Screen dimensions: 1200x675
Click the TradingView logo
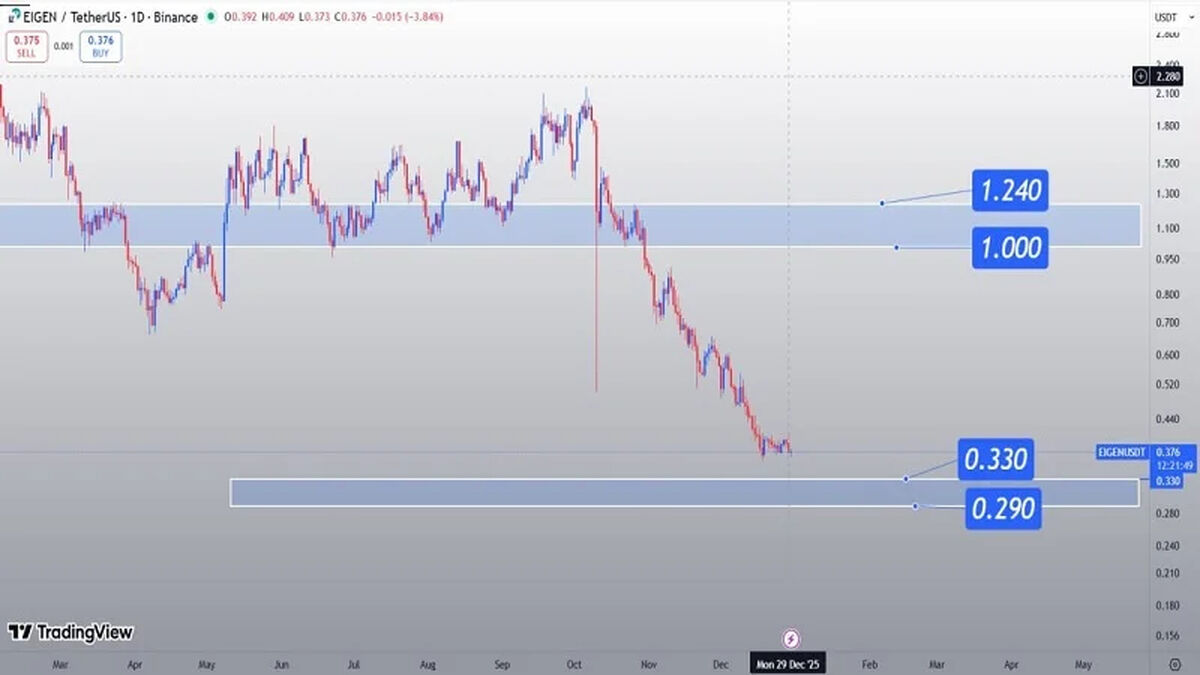[x=70, y=632]
